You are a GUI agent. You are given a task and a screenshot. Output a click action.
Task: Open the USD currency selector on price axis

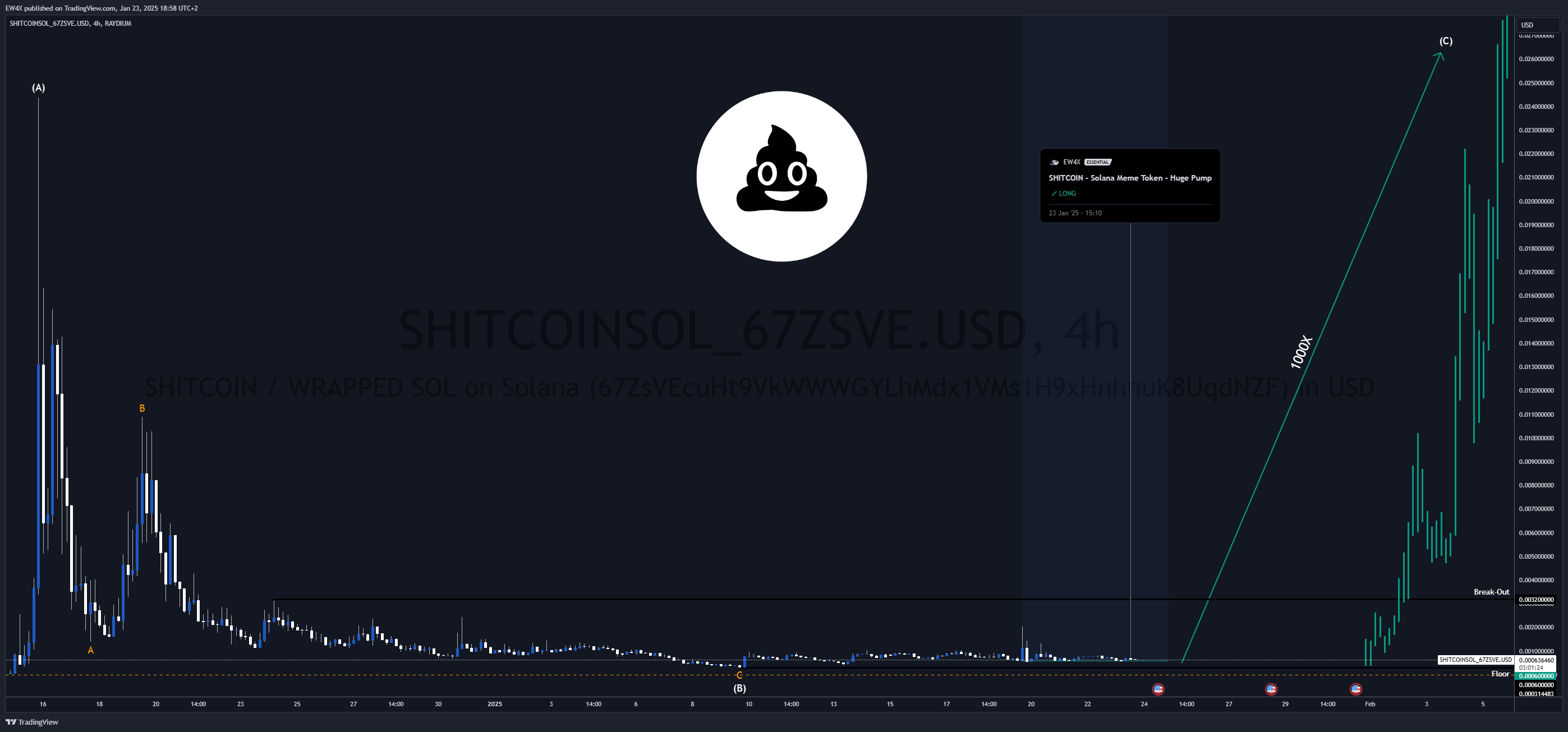pos(1539,25)
